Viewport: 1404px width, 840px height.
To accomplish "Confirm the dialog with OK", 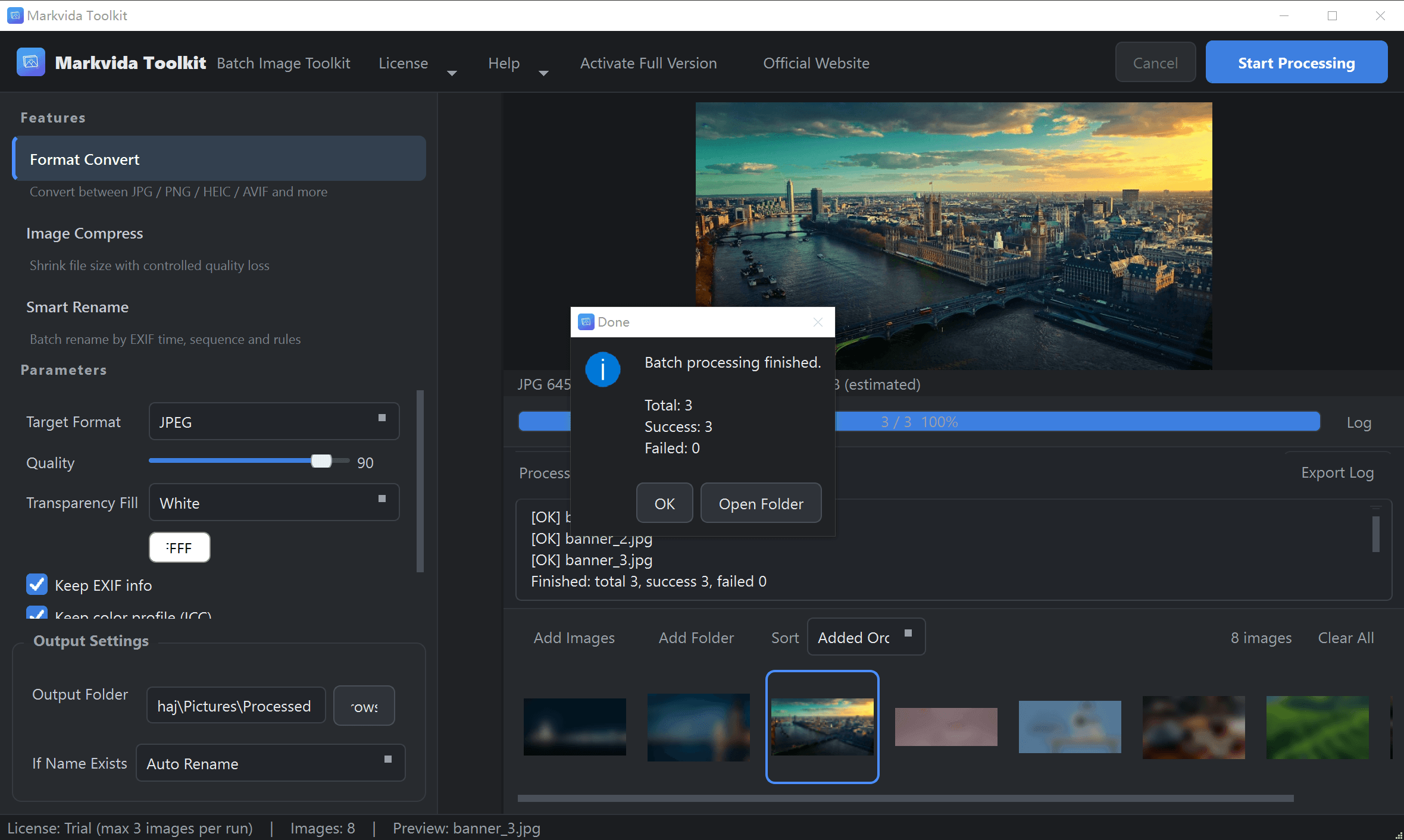I will (664, 503).
